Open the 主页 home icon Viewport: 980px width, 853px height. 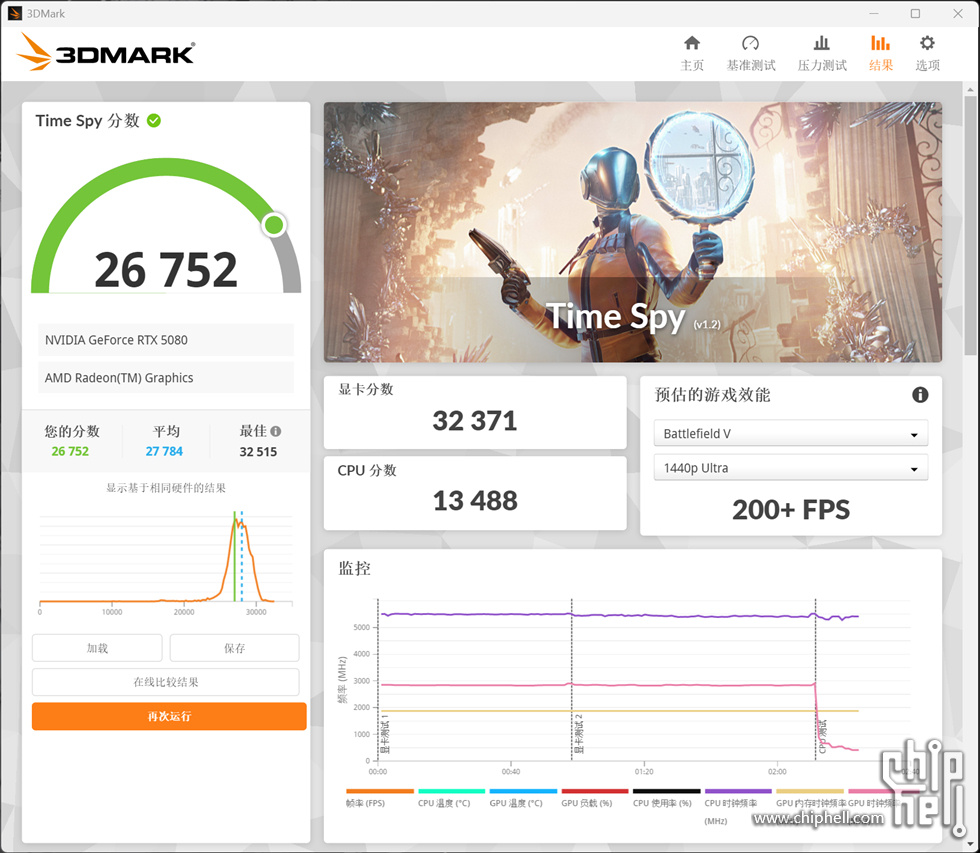(692, 43)
